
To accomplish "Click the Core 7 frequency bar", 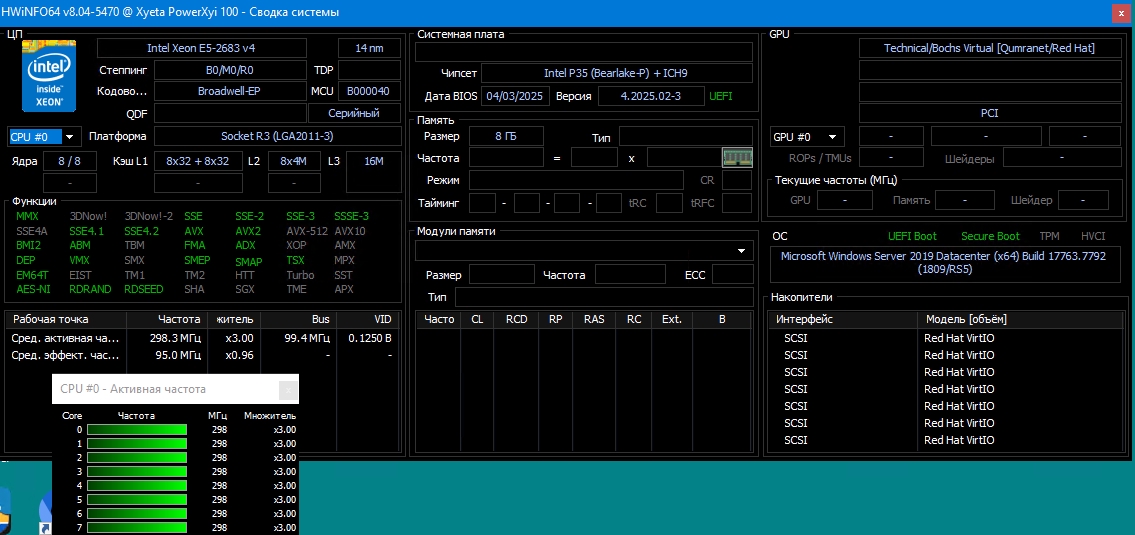I will click(137, 527).
